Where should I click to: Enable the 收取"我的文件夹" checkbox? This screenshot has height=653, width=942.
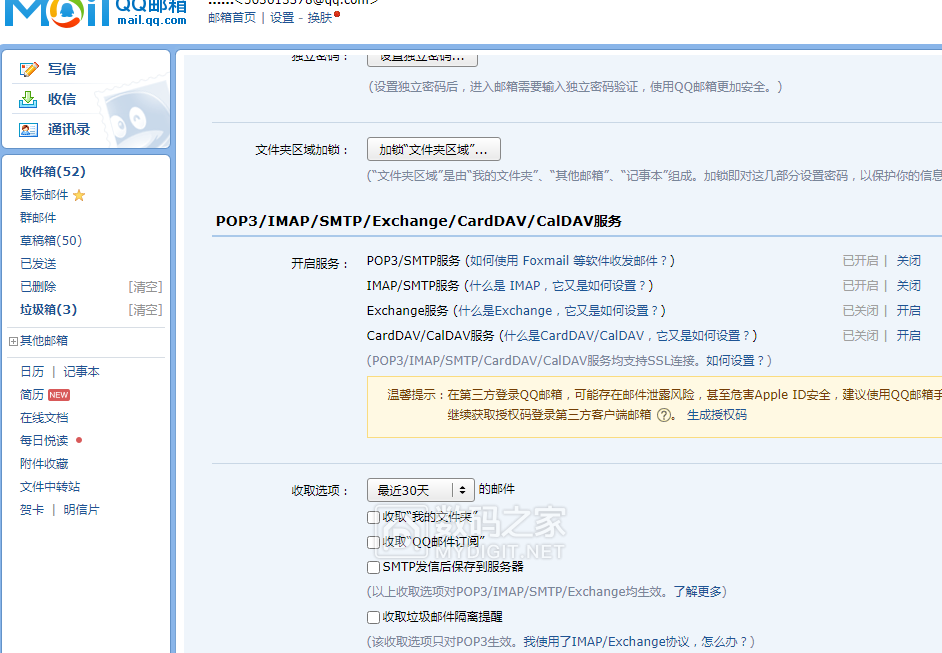(x=374, y=518)
